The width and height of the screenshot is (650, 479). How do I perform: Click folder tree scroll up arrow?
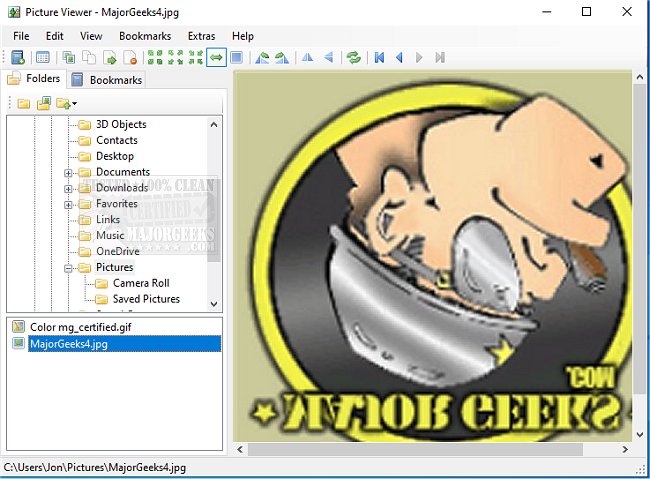pos(214,124)
